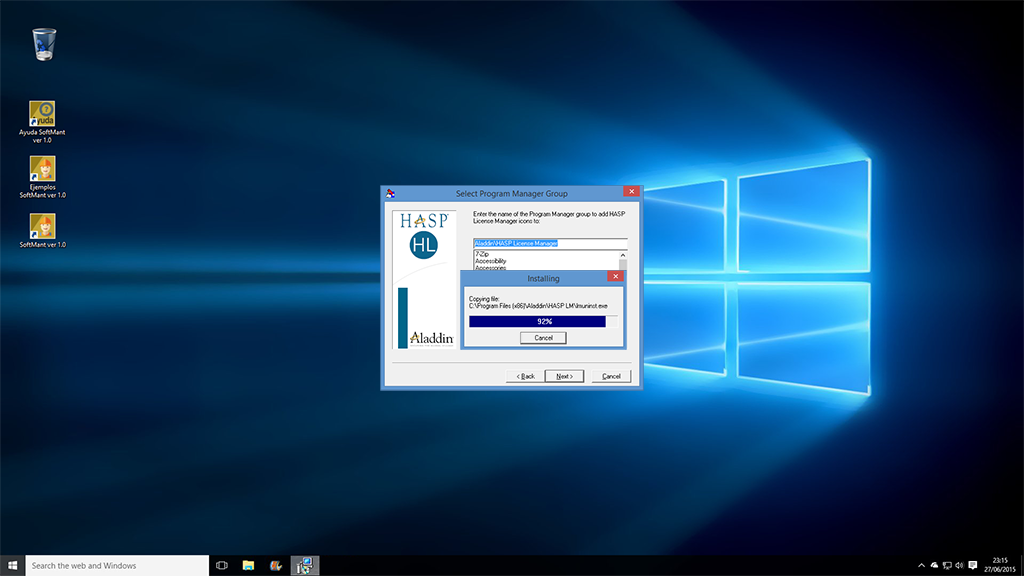
Task: Click the OneDrive cloud tray icon
Action: point(934,565)
